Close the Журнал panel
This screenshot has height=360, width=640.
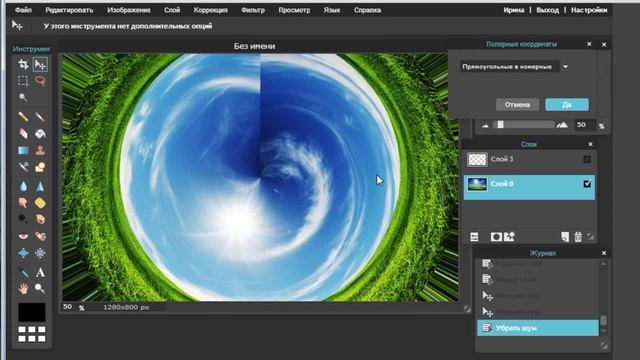click(604, 253)
